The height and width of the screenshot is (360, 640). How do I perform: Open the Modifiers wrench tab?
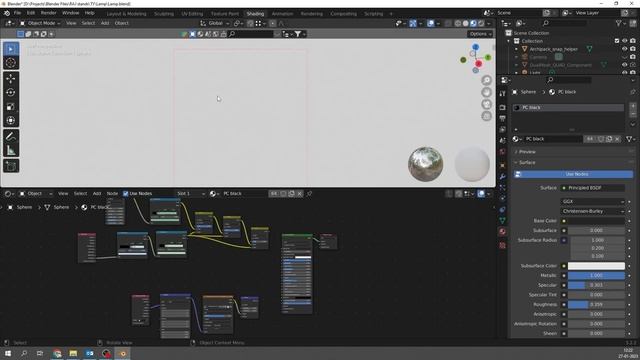(x=502, y=176)
